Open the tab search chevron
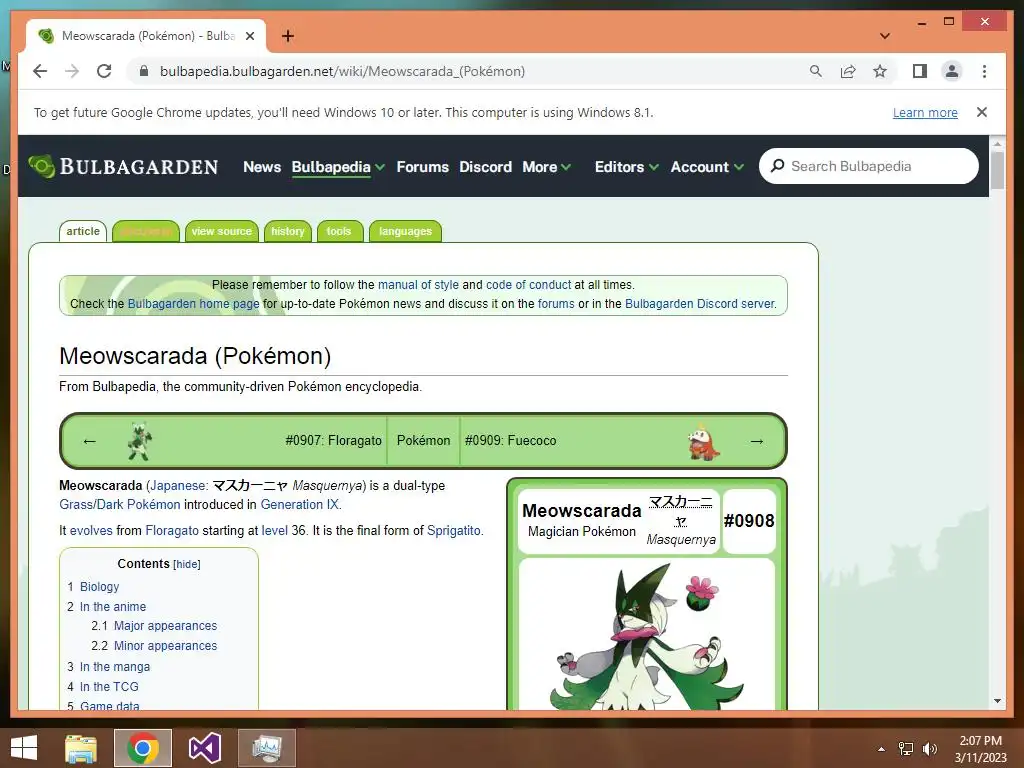Screen dimensions: 1024x768 885,36
